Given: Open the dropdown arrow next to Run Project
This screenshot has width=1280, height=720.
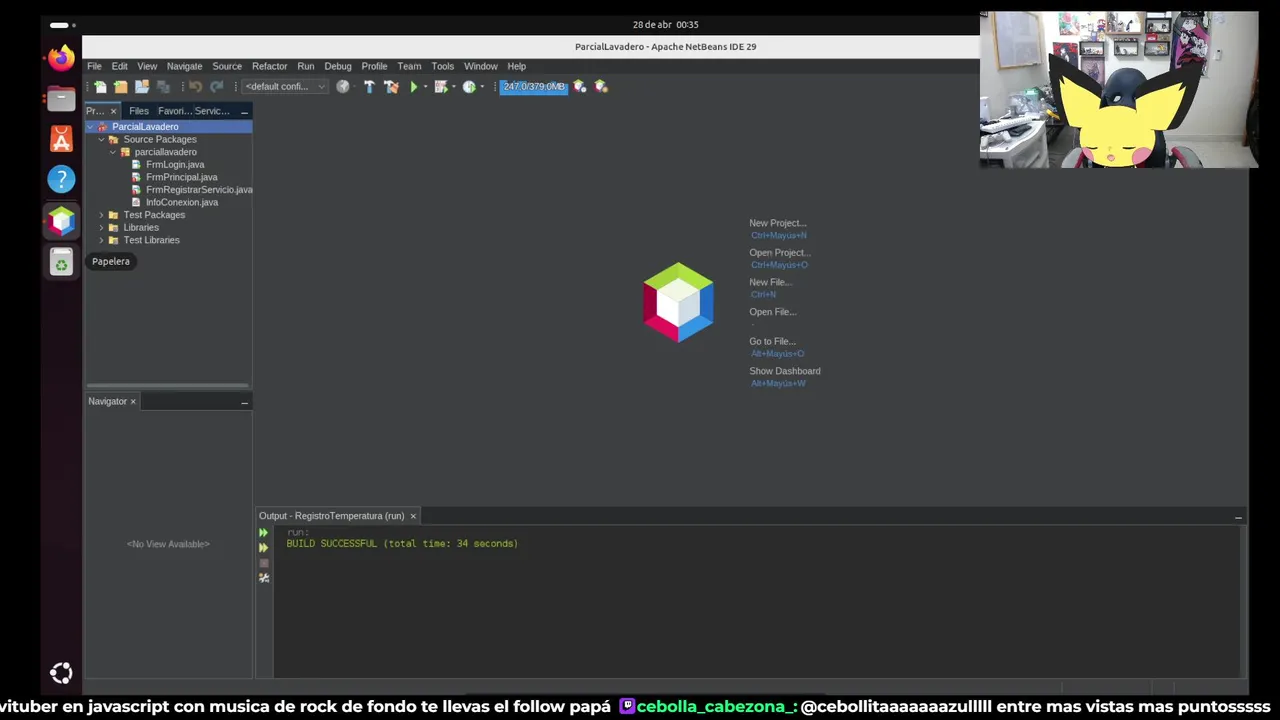Looking at the screenshot, I should click(425, 87).
